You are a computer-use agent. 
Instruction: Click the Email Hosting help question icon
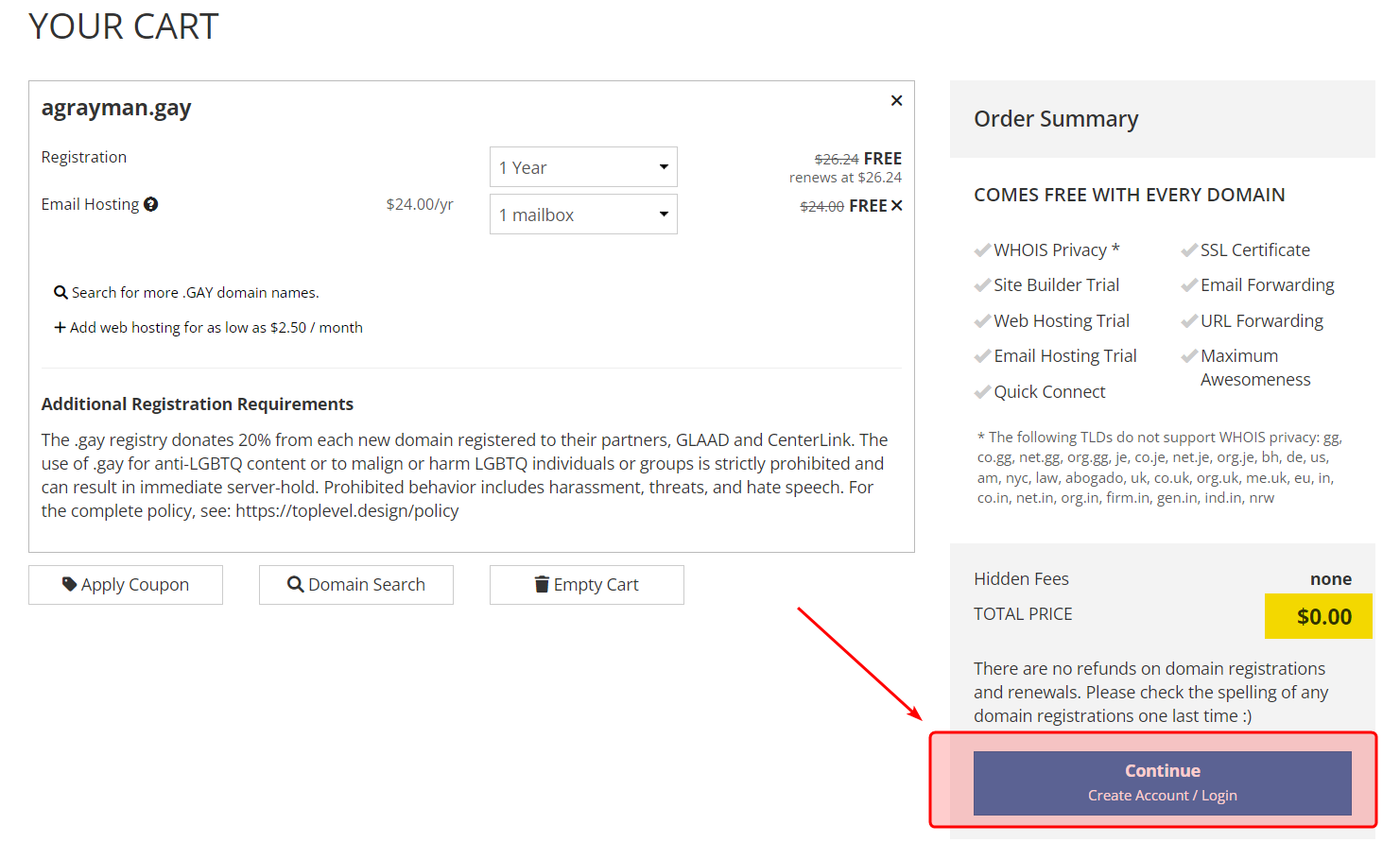tap(151, 204)
